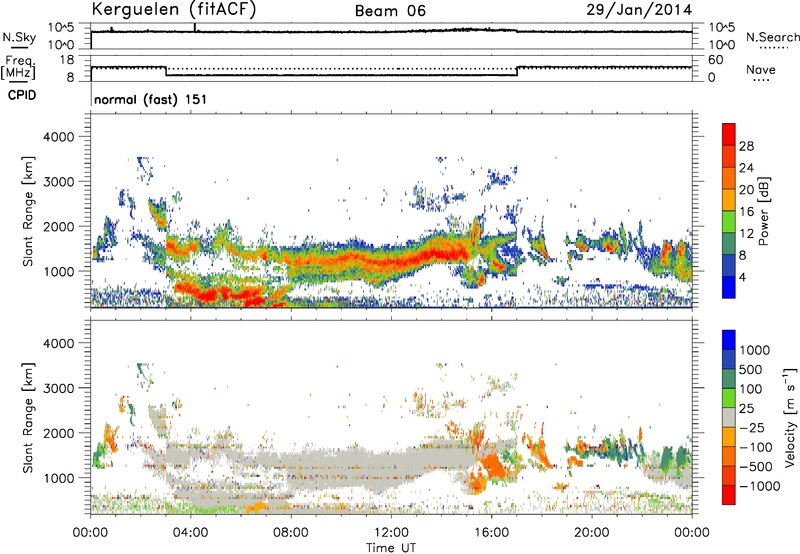Click the '16' power colorbar label

pyautogui.click(x=746, y=212)
